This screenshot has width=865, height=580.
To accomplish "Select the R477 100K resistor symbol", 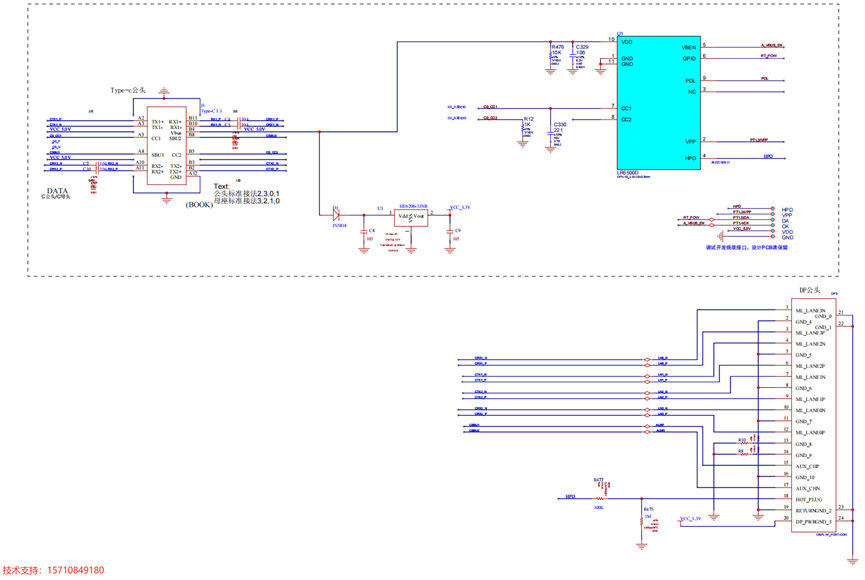I will coord(599,498).
